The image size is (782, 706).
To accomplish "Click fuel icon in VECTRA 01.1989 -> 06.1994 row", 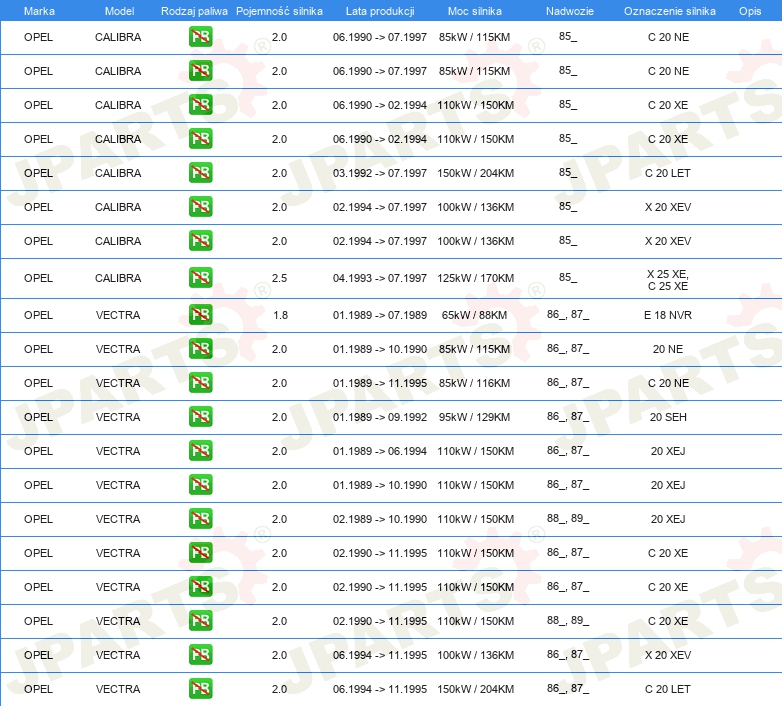I will (200, 450).
